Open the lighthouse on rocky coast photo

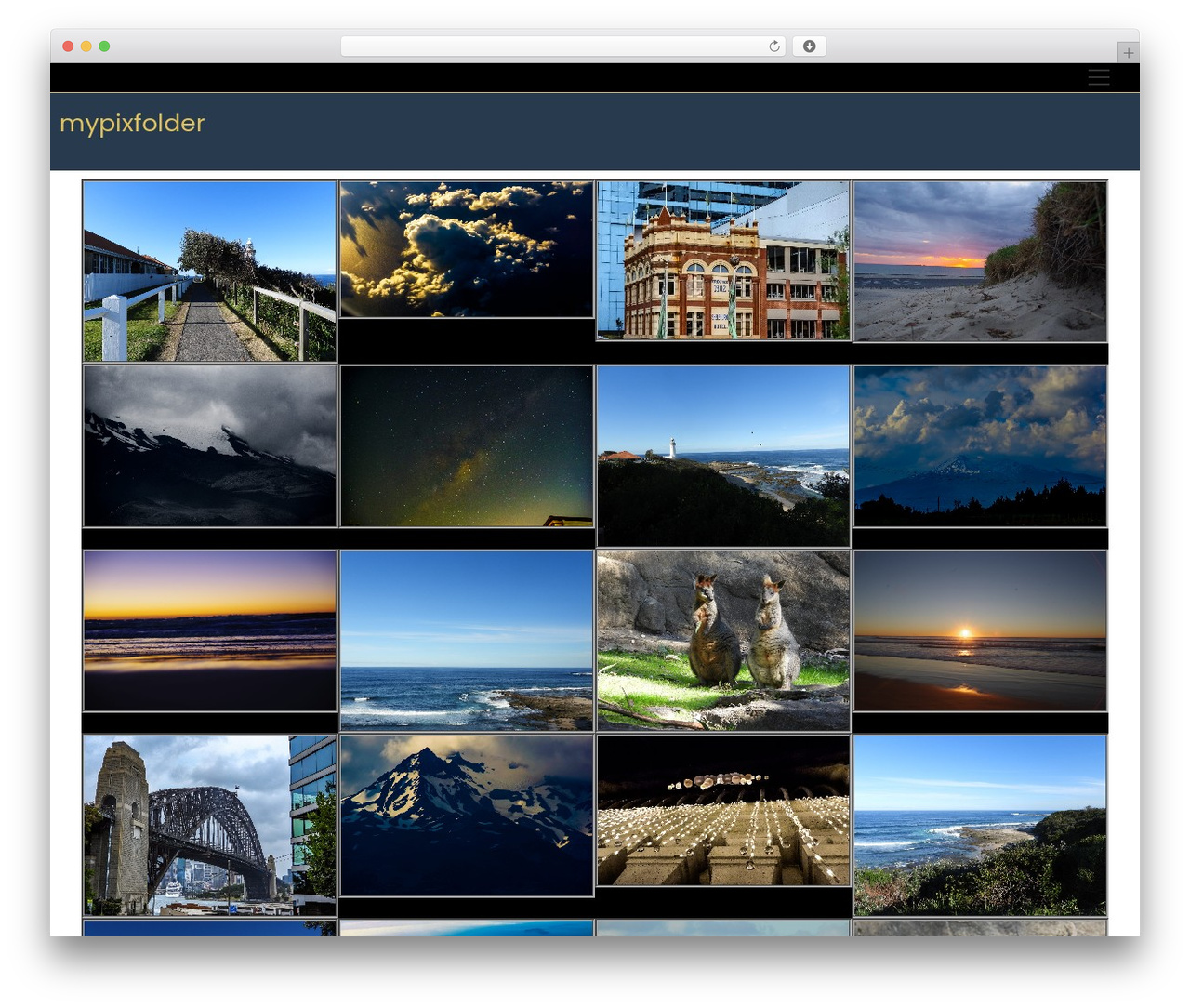(723, 456)
